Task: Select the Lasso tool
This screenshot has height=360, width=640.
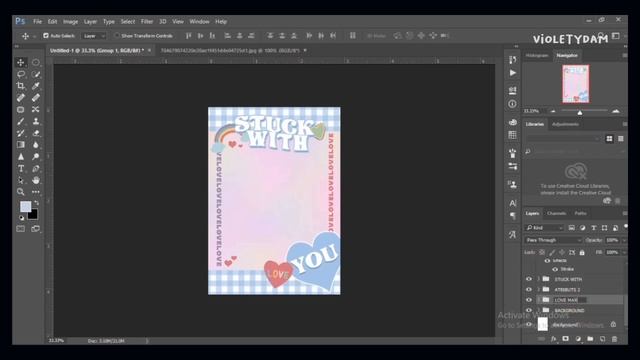Action: tap(20, 74)
